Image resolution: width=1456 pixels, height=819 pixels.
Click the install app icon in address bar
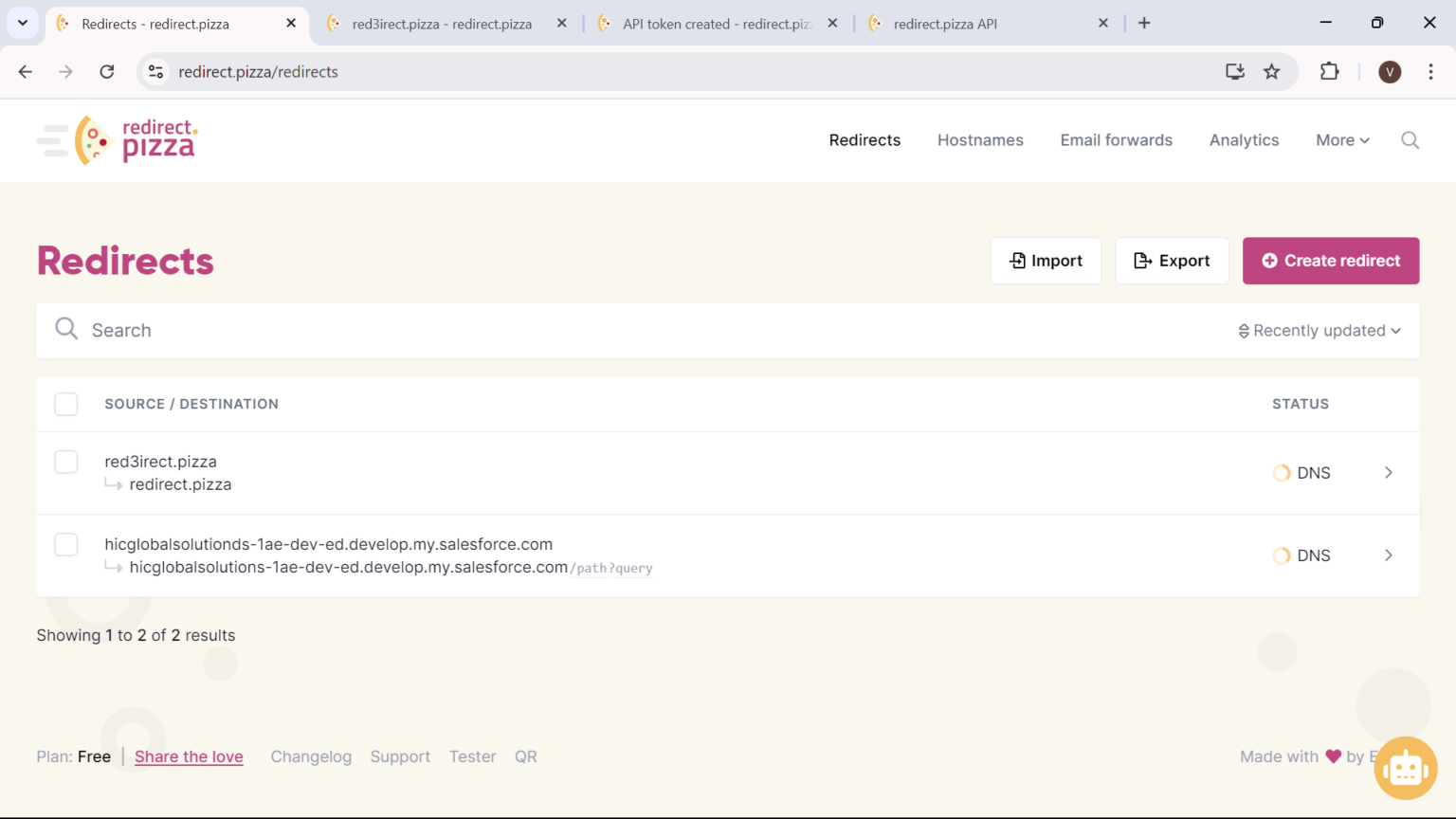[x=1234, y=72]
